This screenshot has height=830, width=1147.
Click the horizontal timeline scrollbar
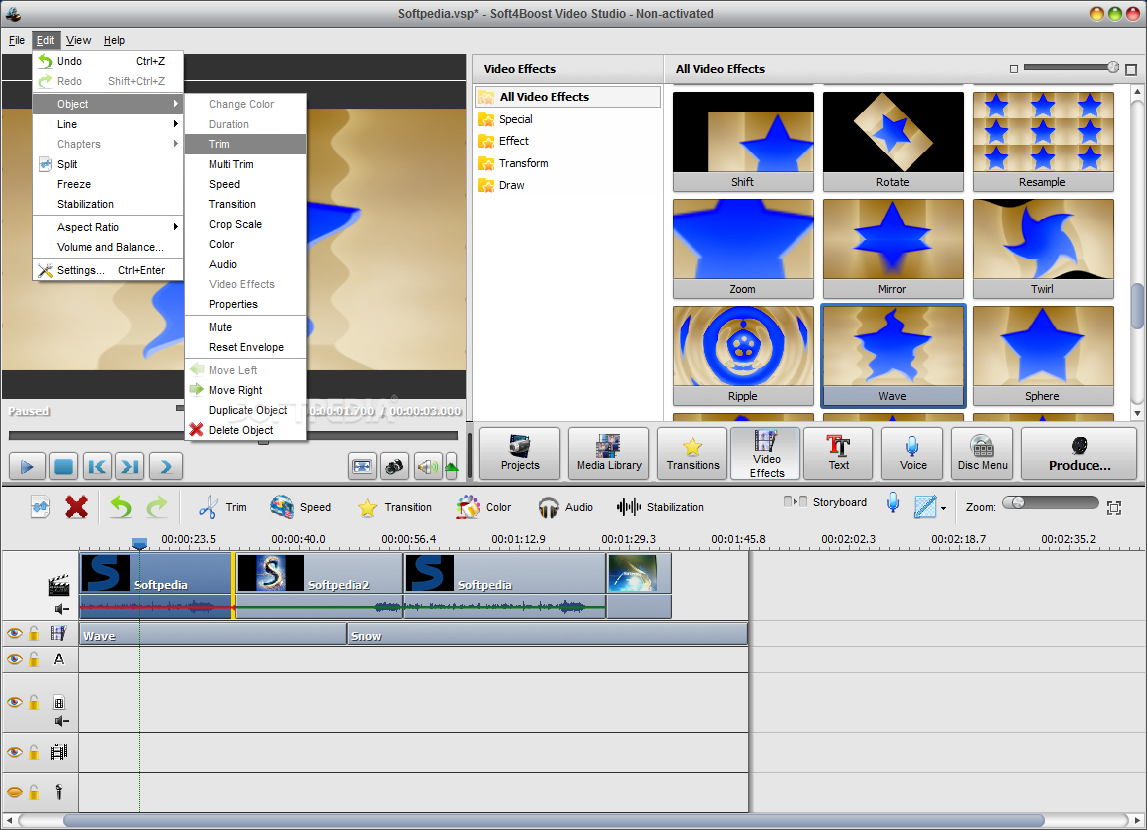(554, 820)
